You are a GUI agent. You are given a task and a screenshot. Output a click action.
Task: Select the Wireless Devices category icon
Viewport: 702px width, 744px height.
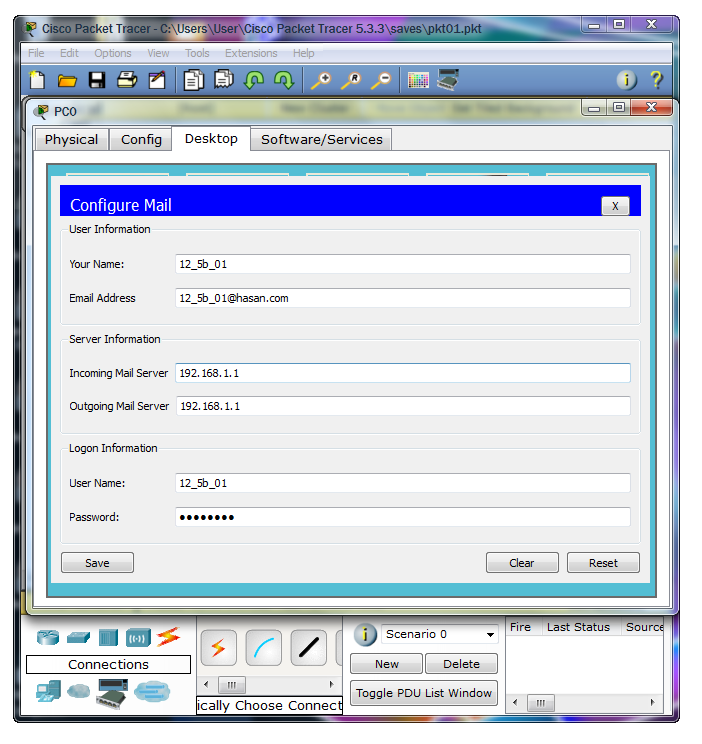tap(138, 638)
